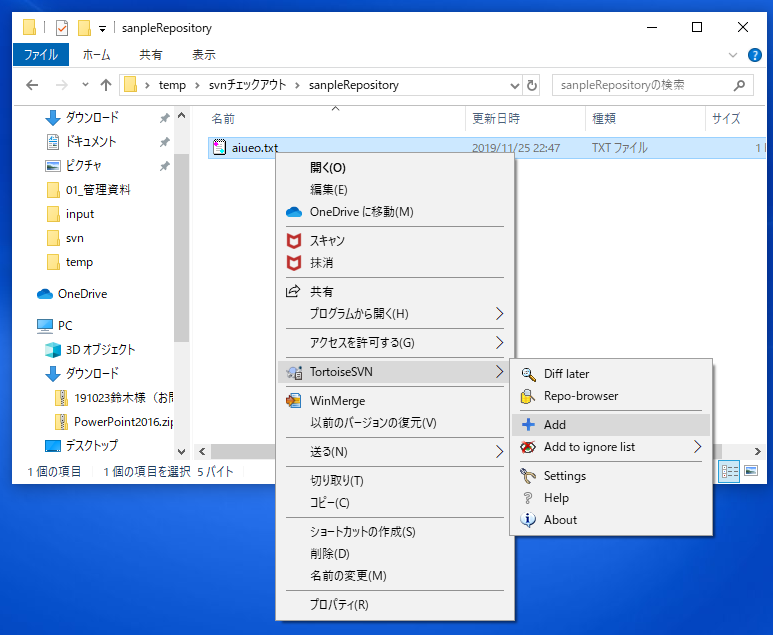
Task: Open the ホーム ribbon tab
Action: (97, 55)
